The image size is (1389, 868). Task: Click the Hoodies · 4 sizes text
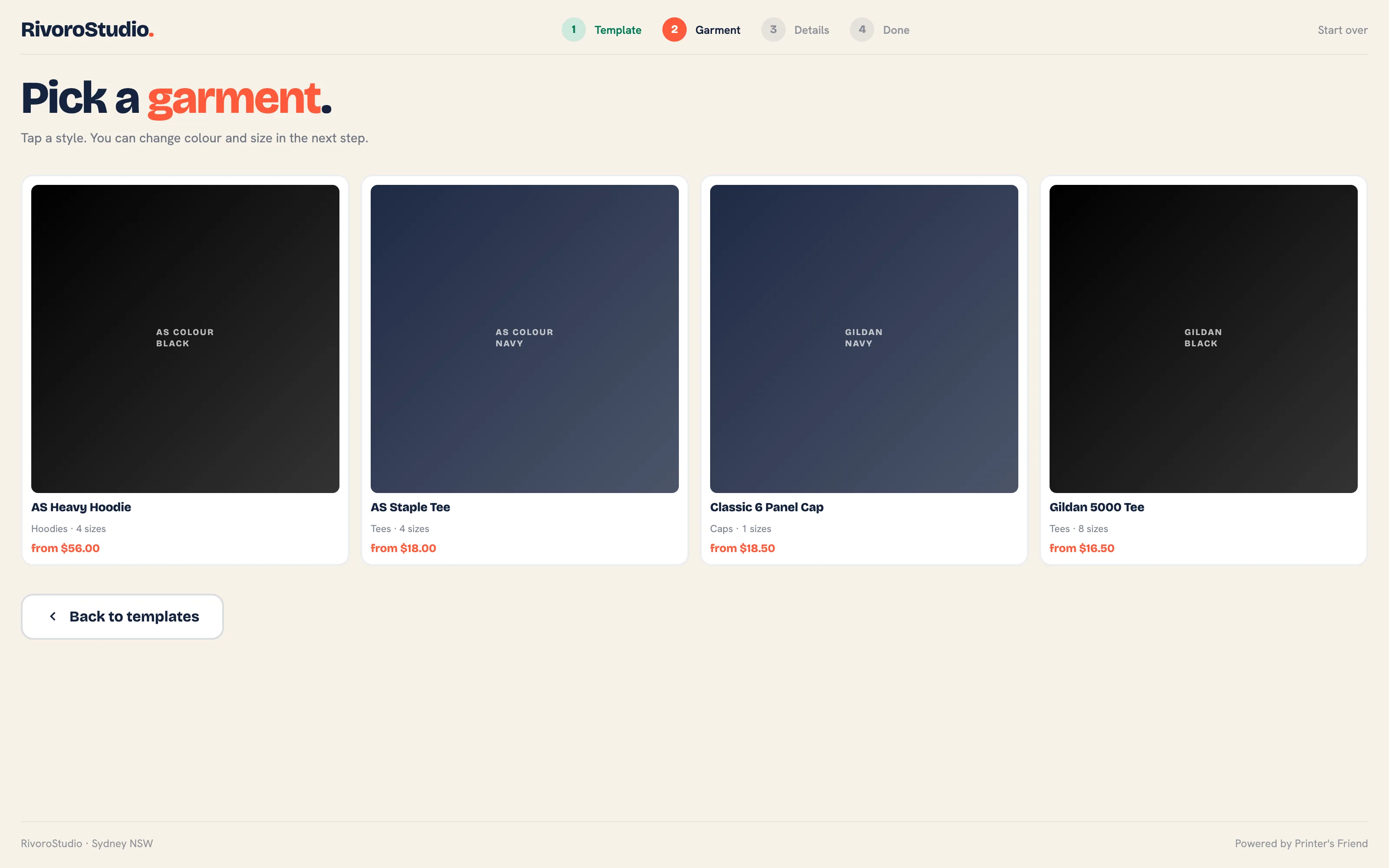coord(68,529)
